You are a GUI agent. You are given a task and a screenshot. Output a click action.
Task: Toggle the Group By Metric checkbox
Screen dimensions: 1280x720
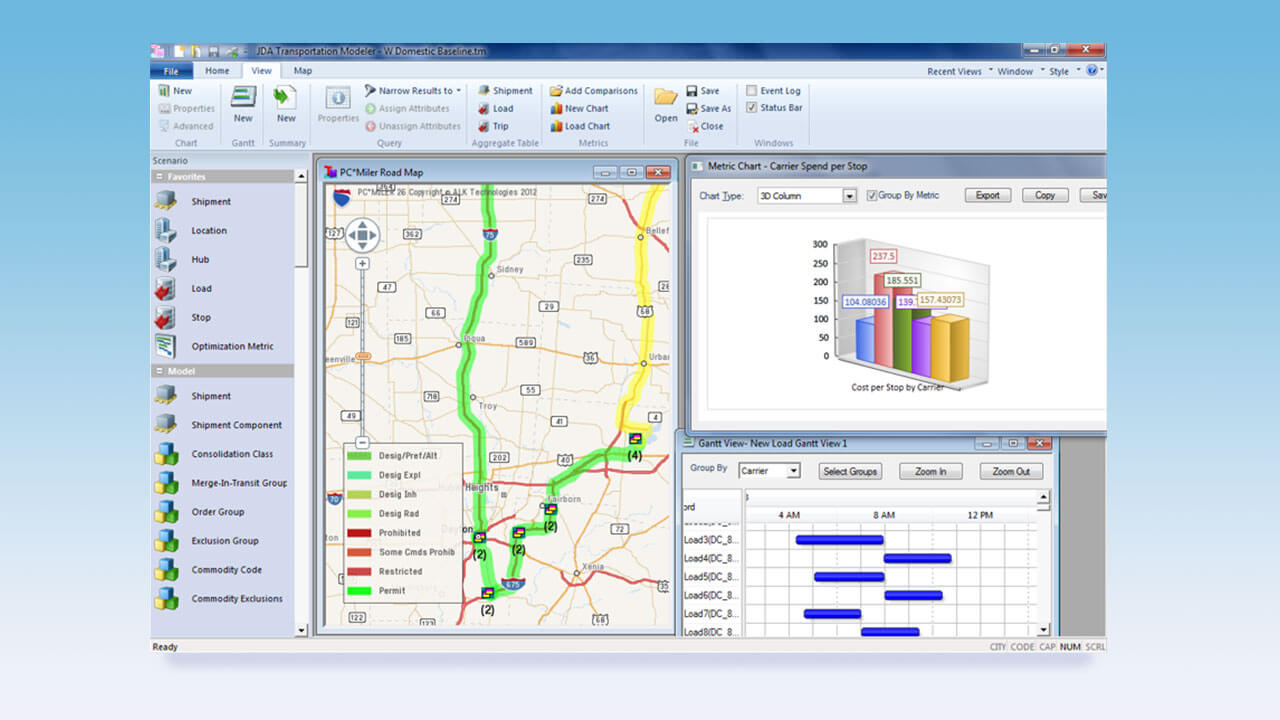tap(872, 195)
